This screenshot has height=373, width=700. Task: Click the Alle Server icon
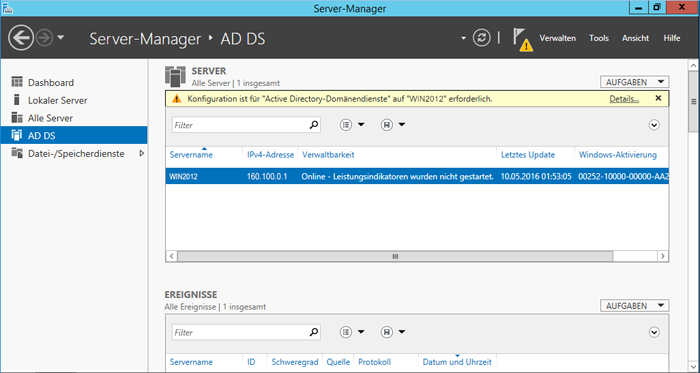[x=17, y=117]
